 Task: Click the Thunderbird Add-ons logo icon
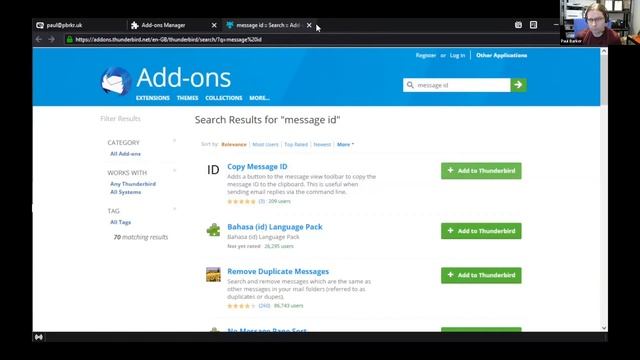tap(116, 81)
